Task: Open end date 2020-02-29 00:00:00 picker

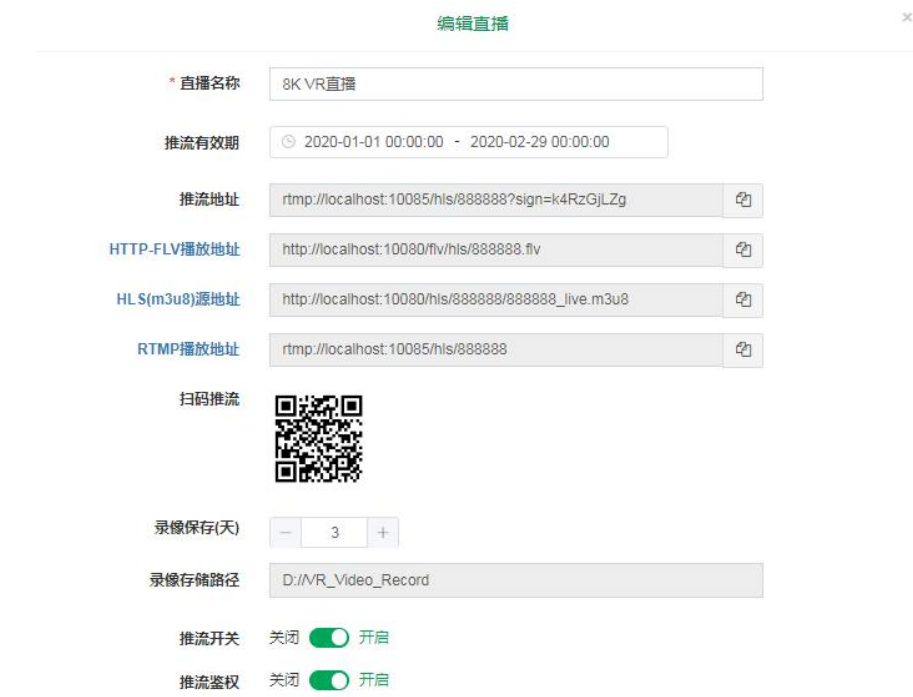Action: pos(539,141)
